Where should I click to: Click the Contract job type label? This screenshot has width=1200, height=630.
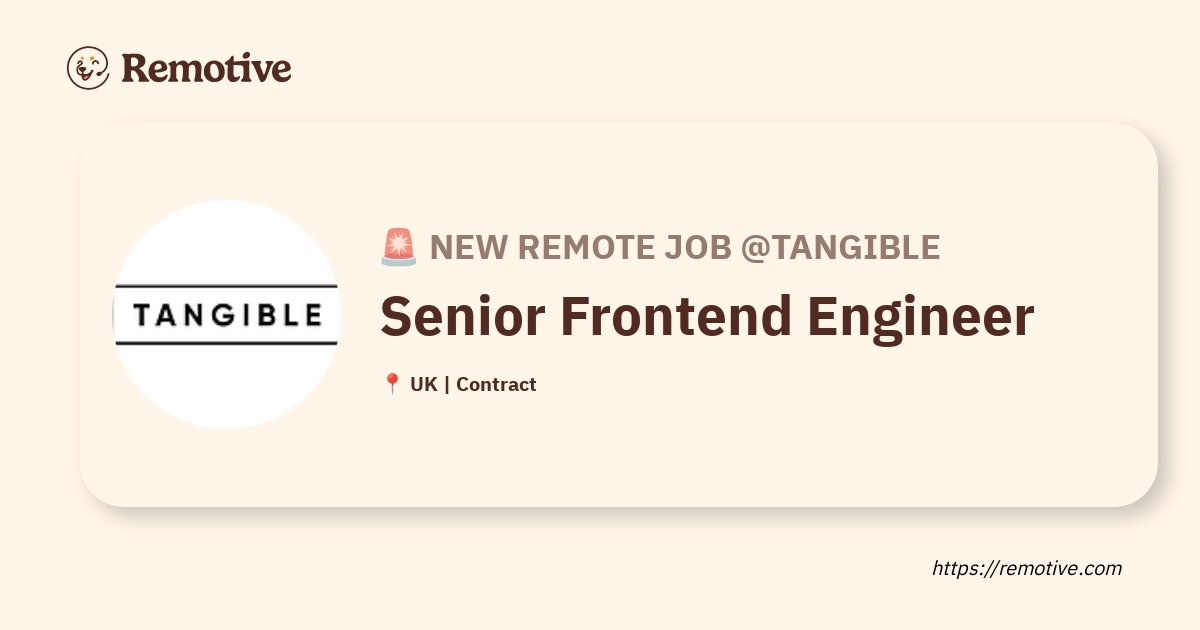(x=496, y=384)
